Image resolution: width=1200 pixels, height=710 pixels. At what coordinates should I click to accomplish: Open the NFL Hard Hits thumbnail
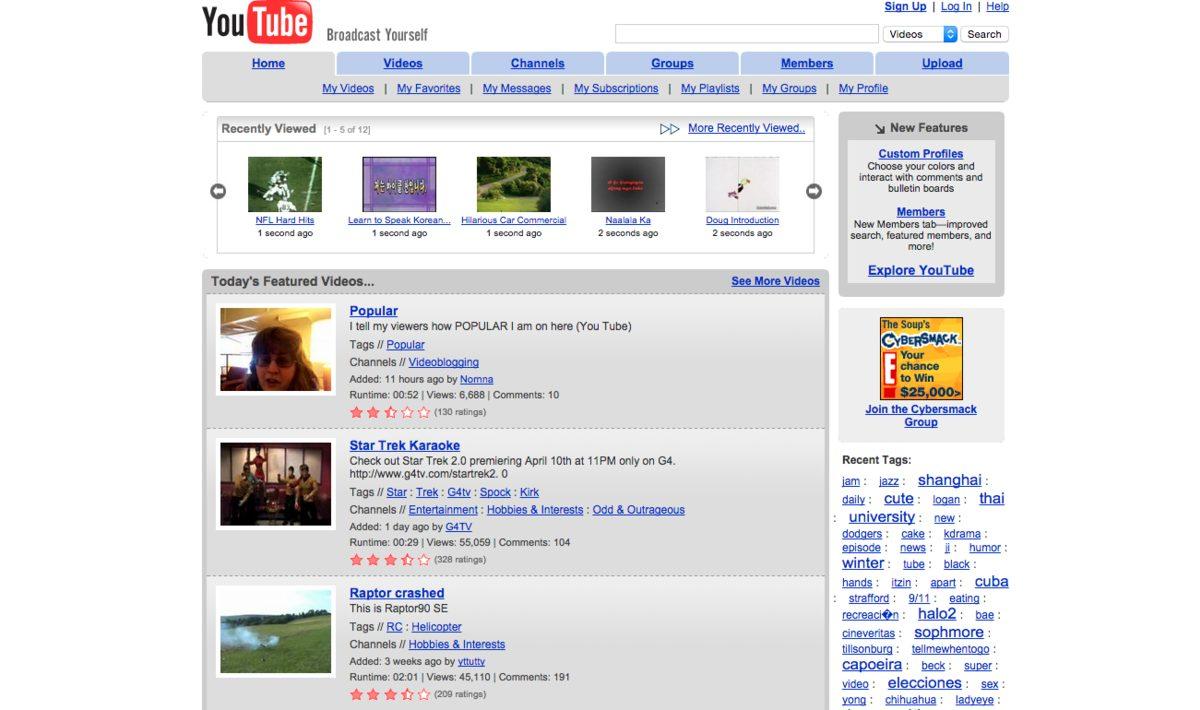click(x=285, y=184)
